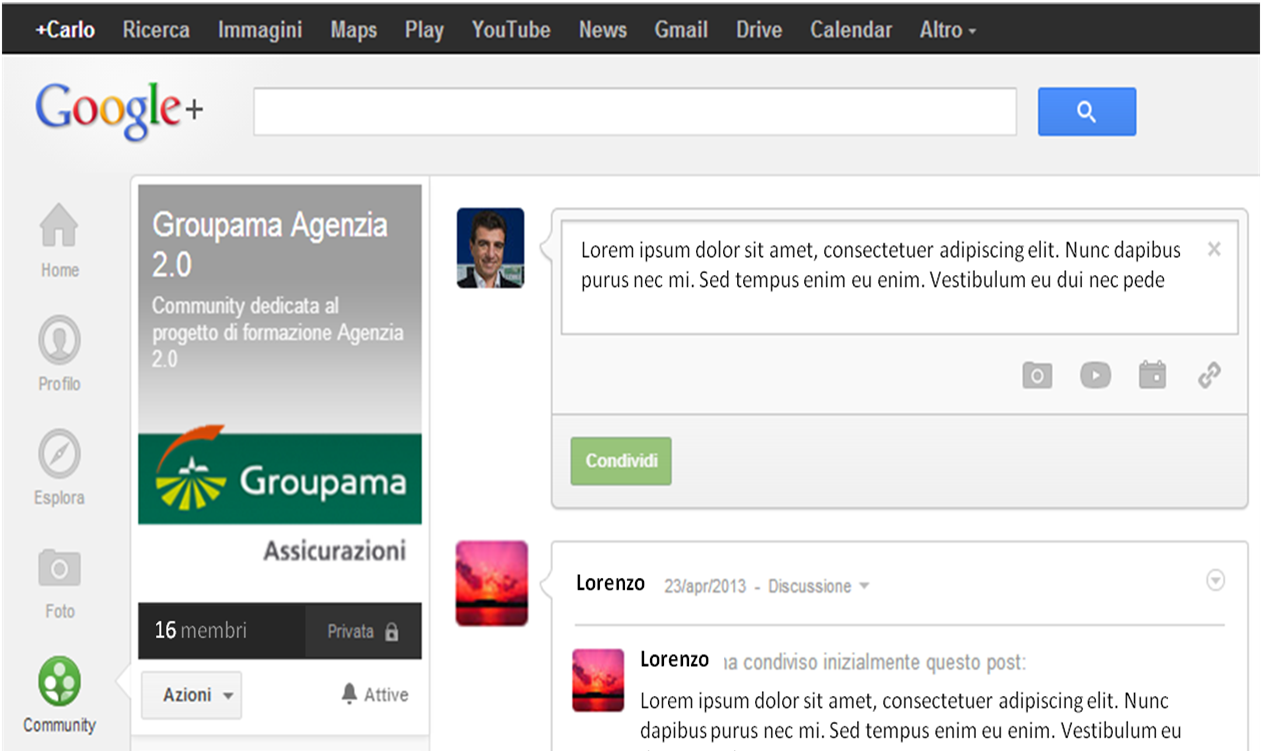The image size is (1262, 752).
Task: Click the green Condividi button
Action: click(x=621, y=461)
